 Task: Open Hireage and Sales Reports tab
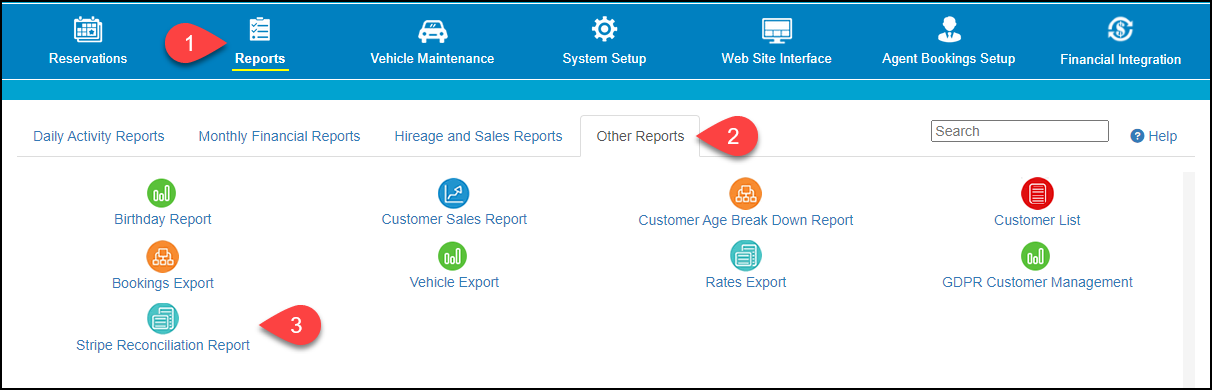click(478, 136)
